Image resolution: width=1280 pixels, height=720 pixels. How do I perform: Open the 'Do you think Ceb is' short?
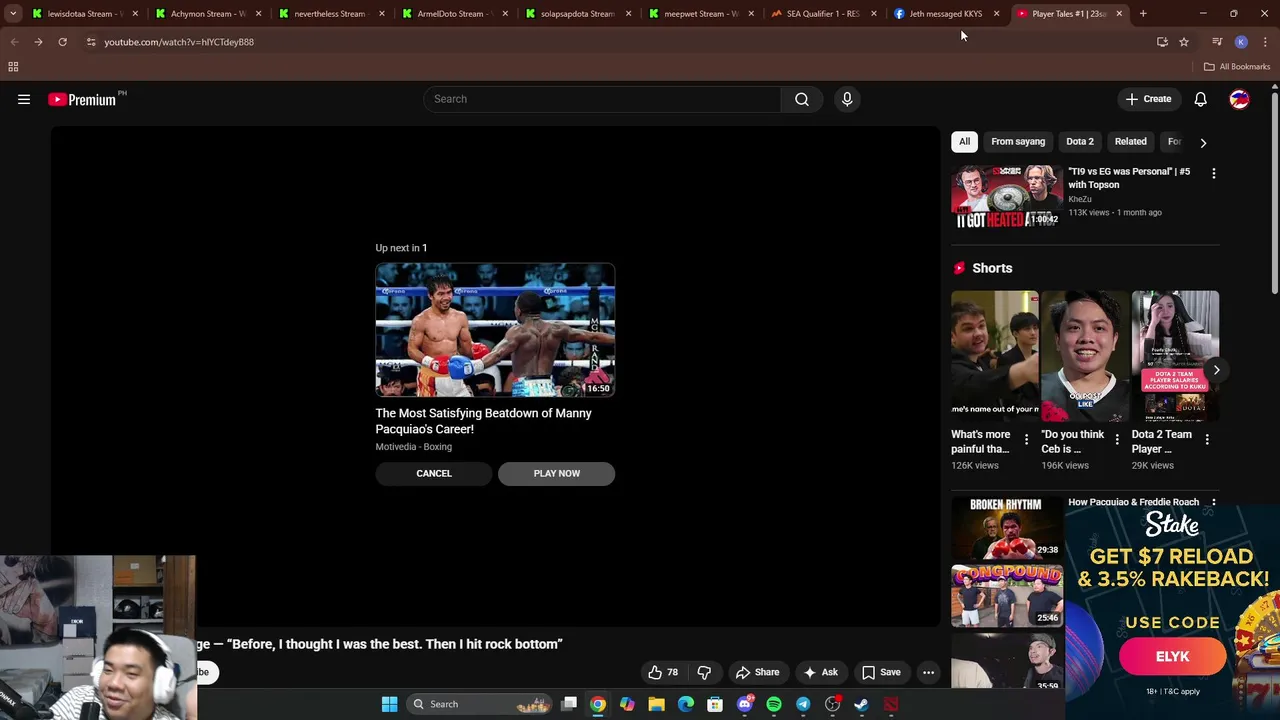[1085, 356]
